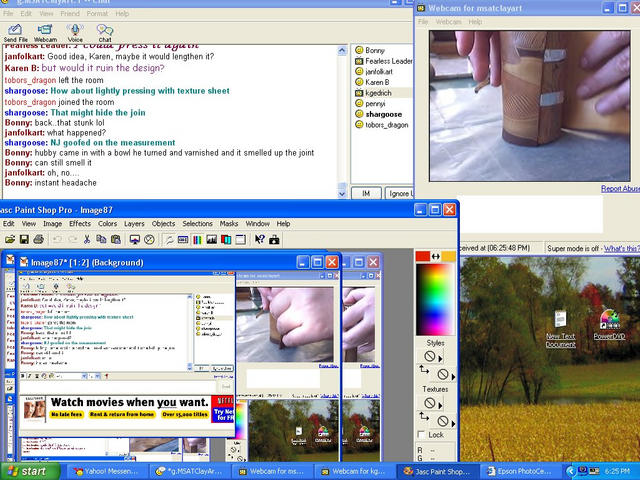Click the Ignore User button
Screen dimensions: 640x480
click(399, 193)
